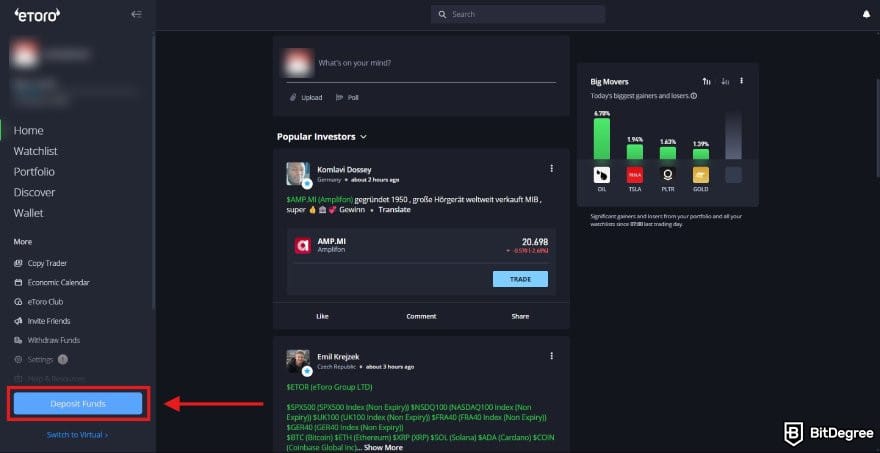The height and width of the screenshot is (453, 880).
Task: Open more options on Emil Krejzek's post
Action: click(551, 356)
